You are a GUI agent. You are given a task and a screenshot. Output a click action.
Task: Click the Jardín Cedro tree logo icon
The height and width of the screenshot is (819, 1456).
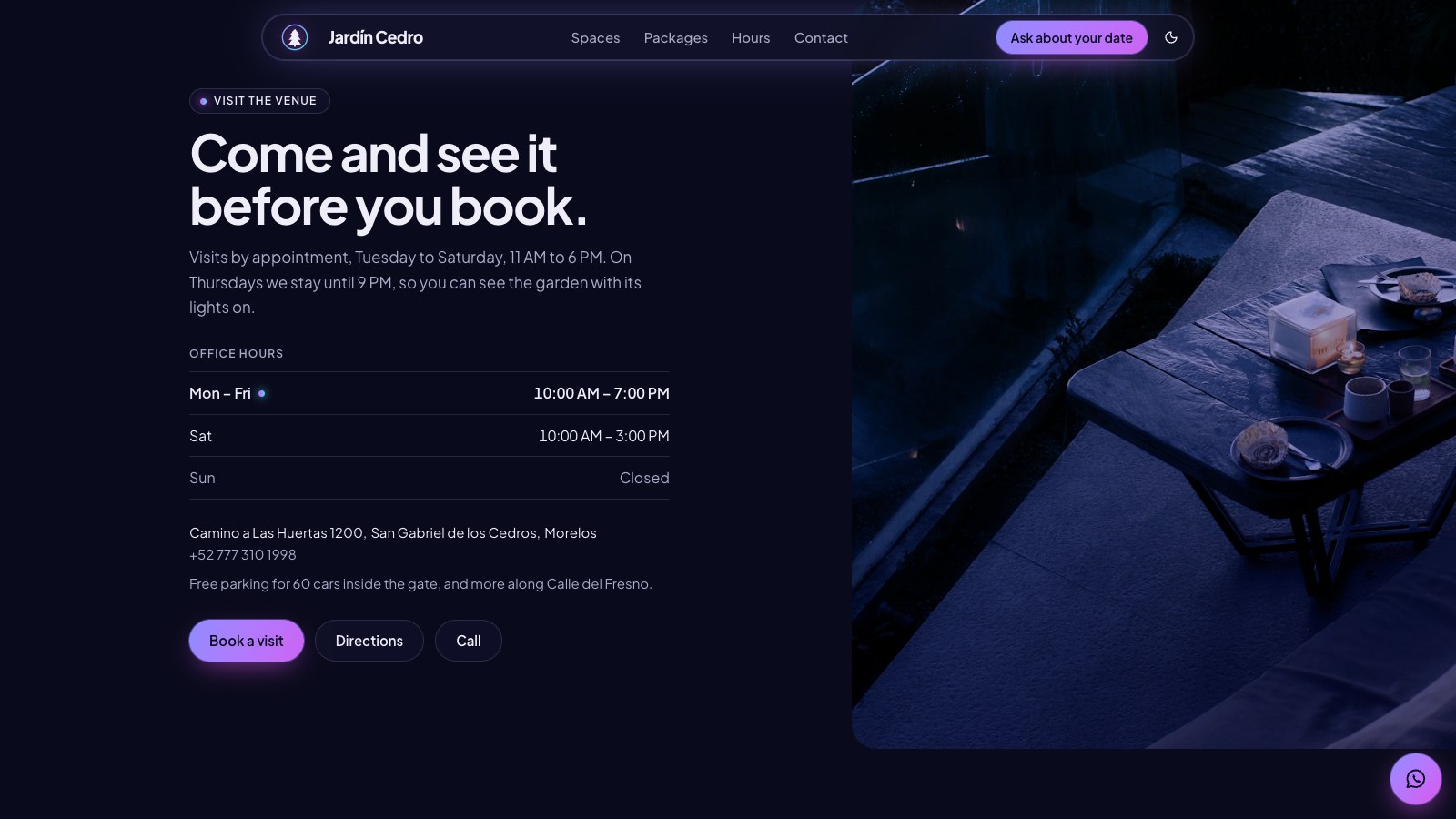tap(295, 37)
